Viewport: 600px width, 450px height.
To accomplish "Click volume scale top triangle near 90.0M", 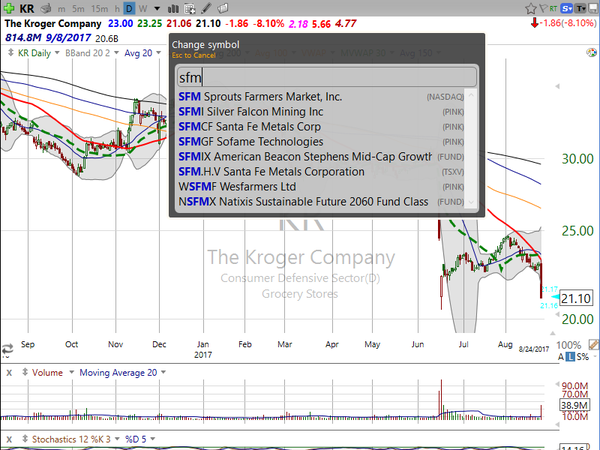I will [x=557, y=384].
